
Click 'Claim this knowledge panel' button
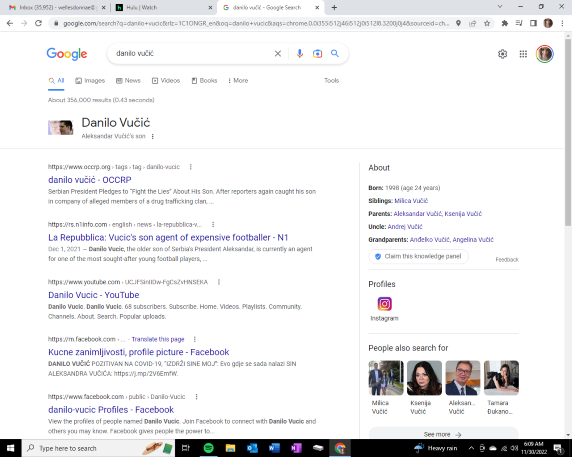pyautogui.click(x=418, y=256)
